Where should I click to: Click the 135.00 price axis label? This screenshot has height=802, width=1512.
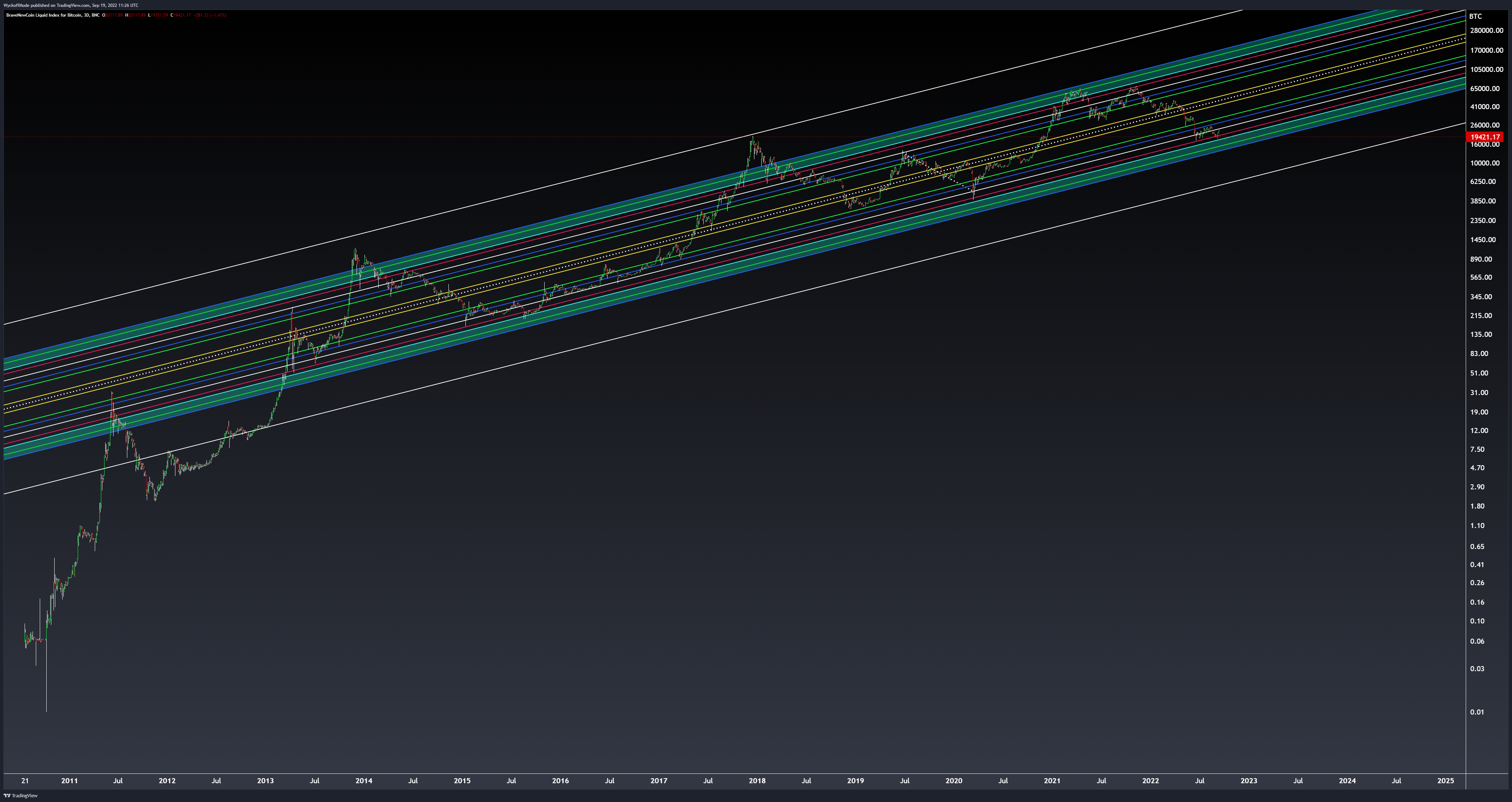click(1482, 334)
